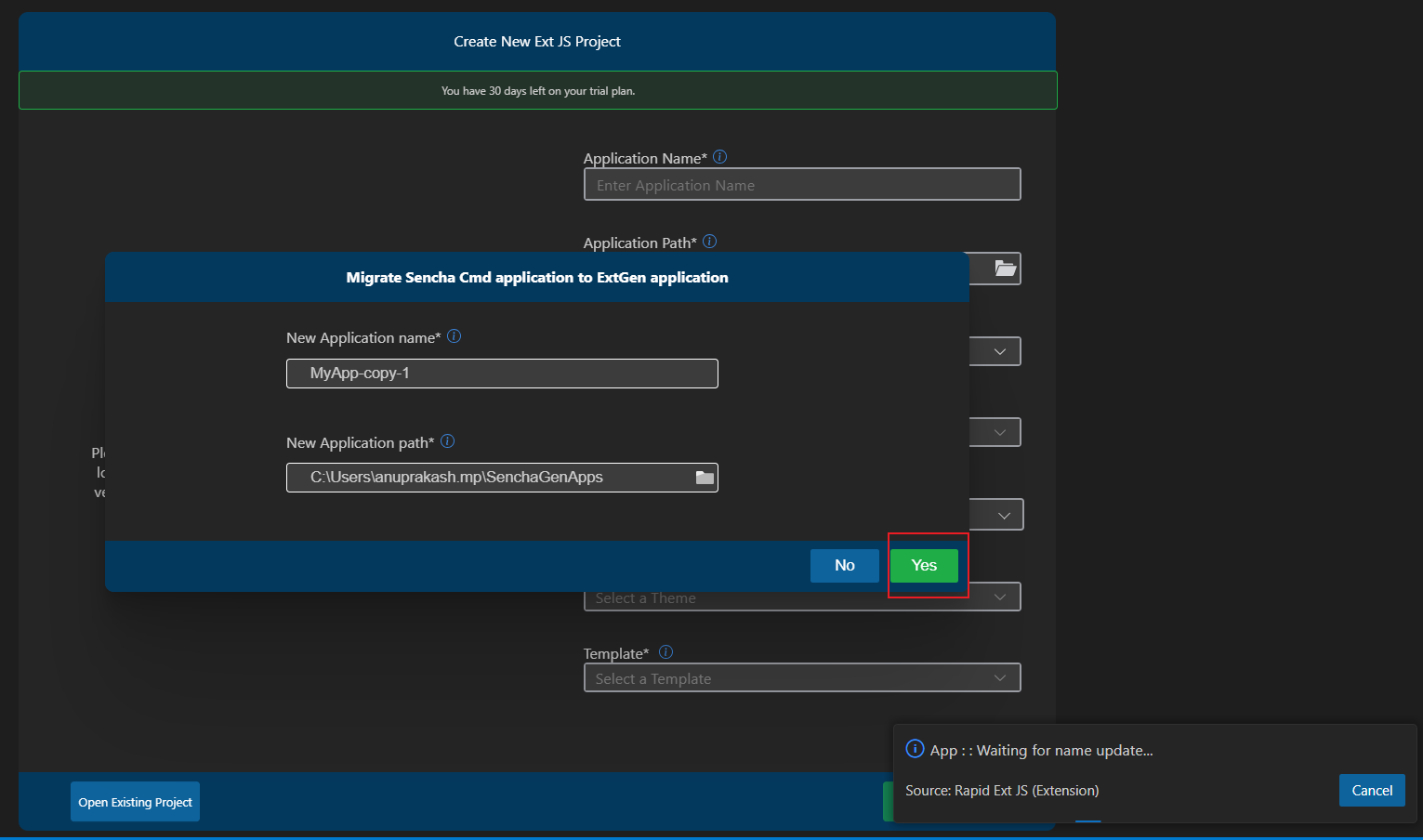Click the New Application name info icon
1423x840 pixels.
coord(454,336)
